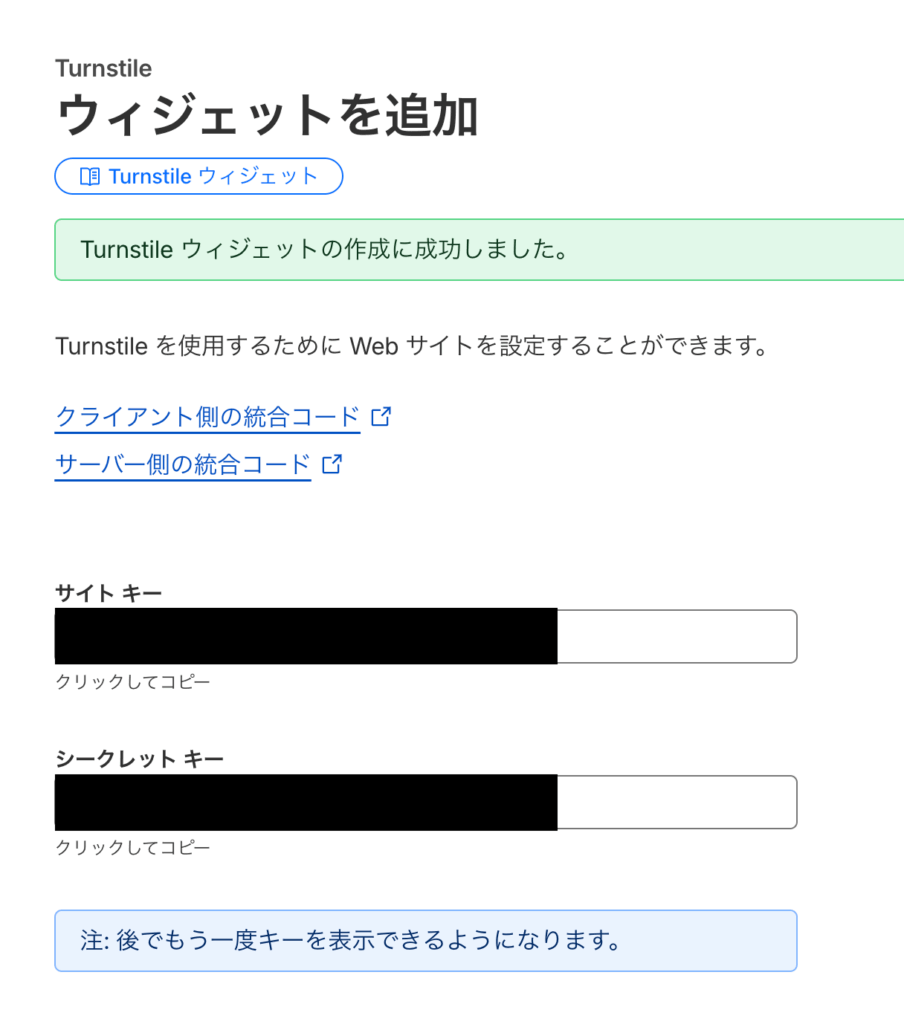Click the ウィジェットを追加 page heading
The height and width of the screenshot is (1024, 904).
pyautogui.click(x=267, y=117)
